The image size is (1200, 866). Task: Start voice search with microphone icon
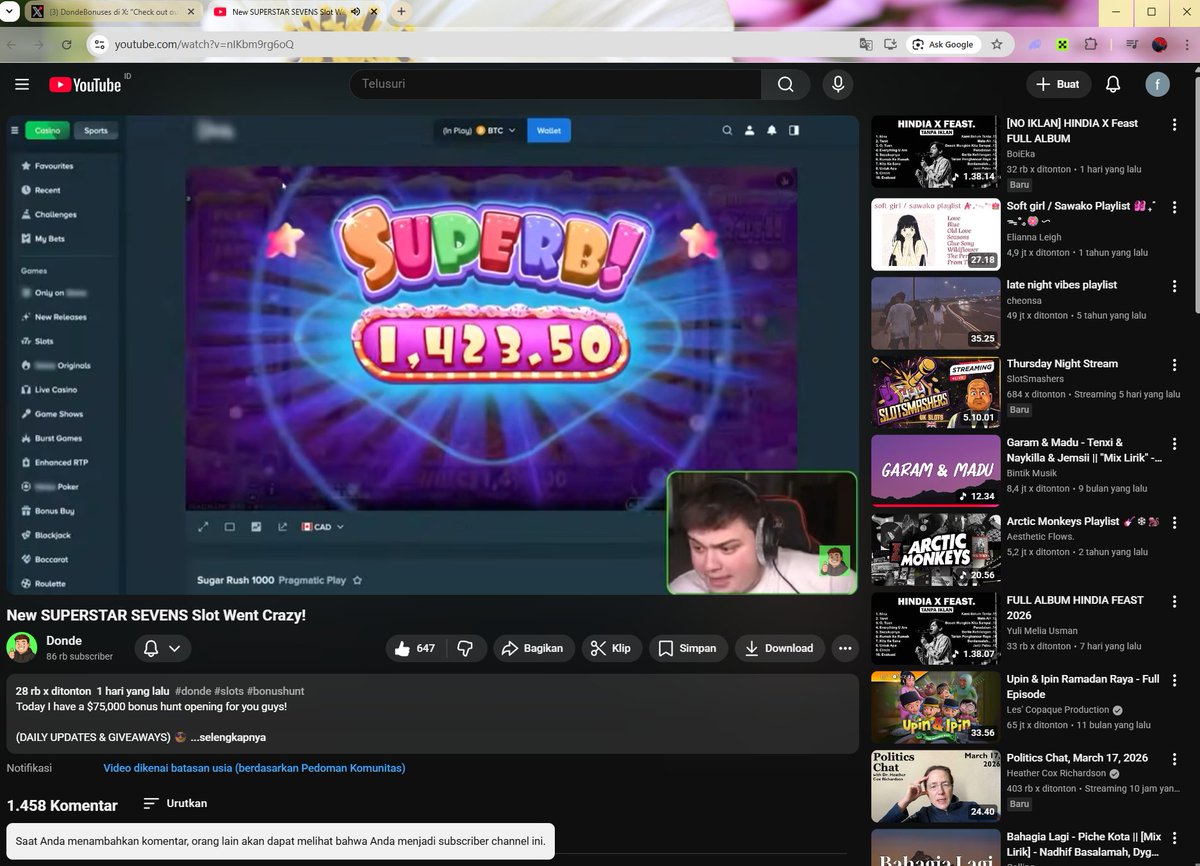[x=838, y=84]
